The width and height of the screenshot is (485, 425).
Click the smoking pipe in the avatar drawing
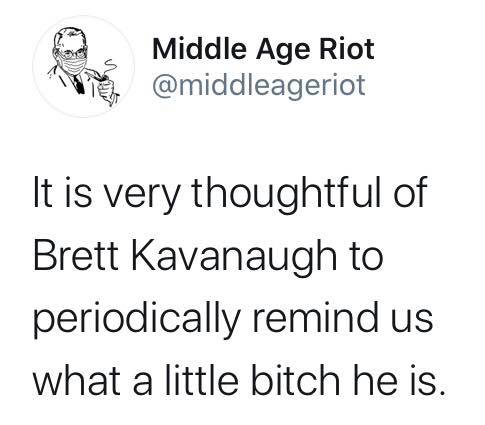tap(97, 77)
